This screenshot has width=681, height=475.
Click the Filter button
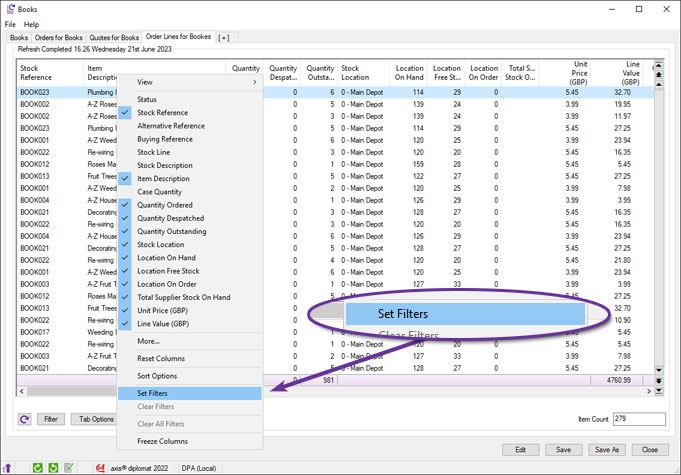[x=51, y=419]
